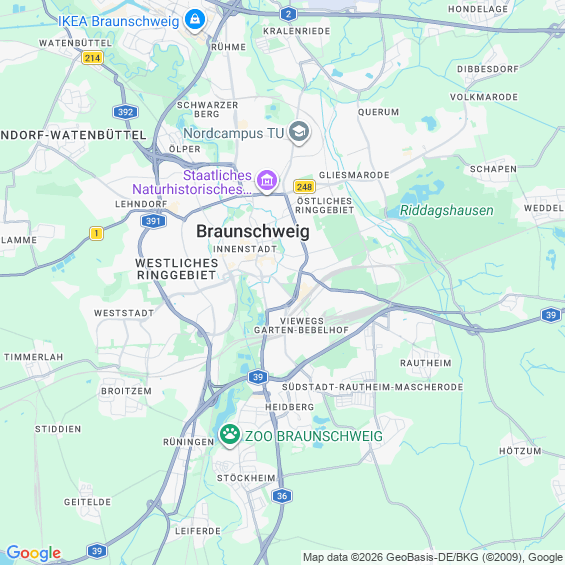Open the Staatliches Naturhistorisches museum pin
Viewport: 565px width, 565px height.
[267, 181]
